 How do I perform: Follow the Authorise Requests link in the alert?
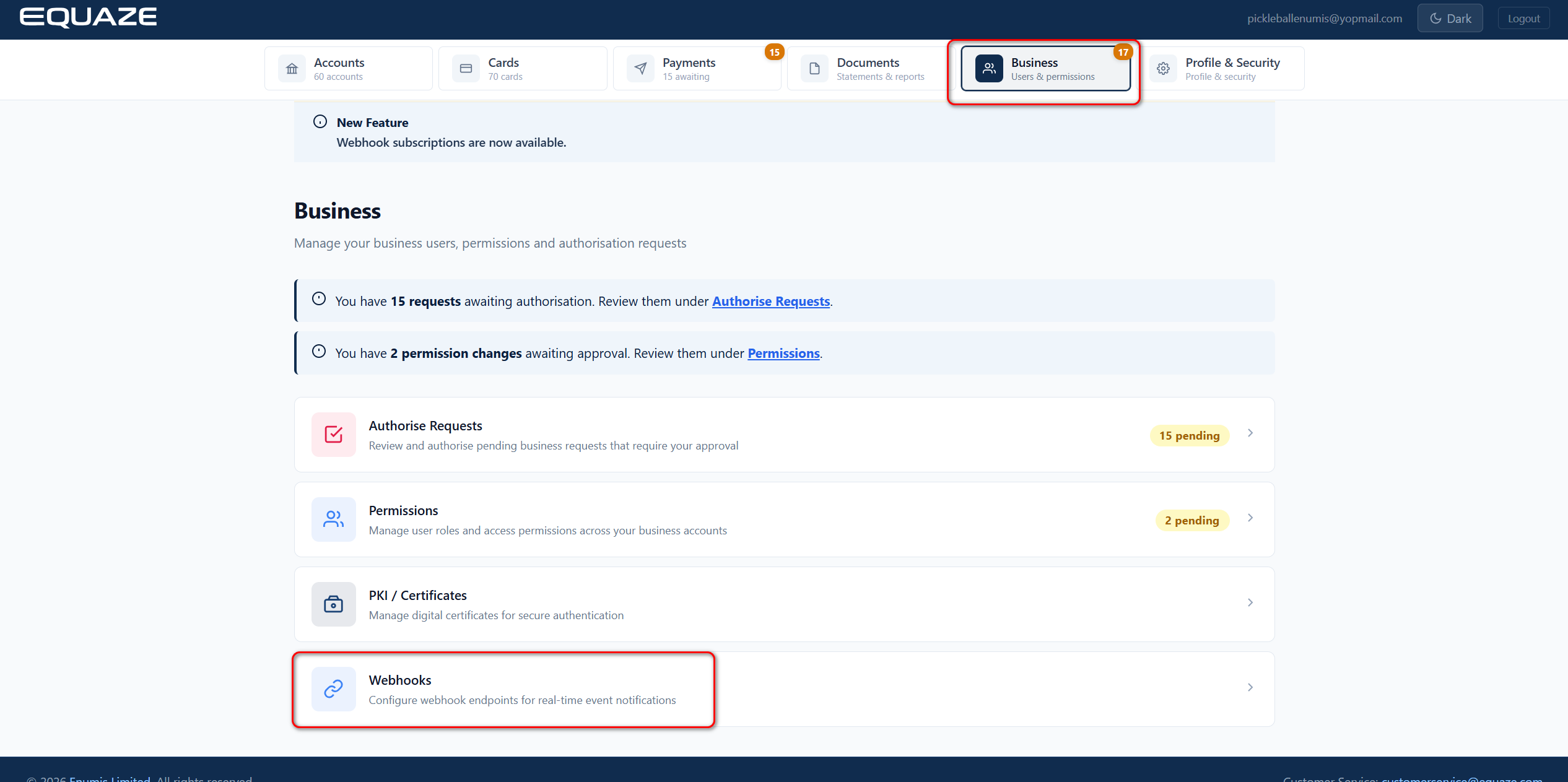click(771, 302)
